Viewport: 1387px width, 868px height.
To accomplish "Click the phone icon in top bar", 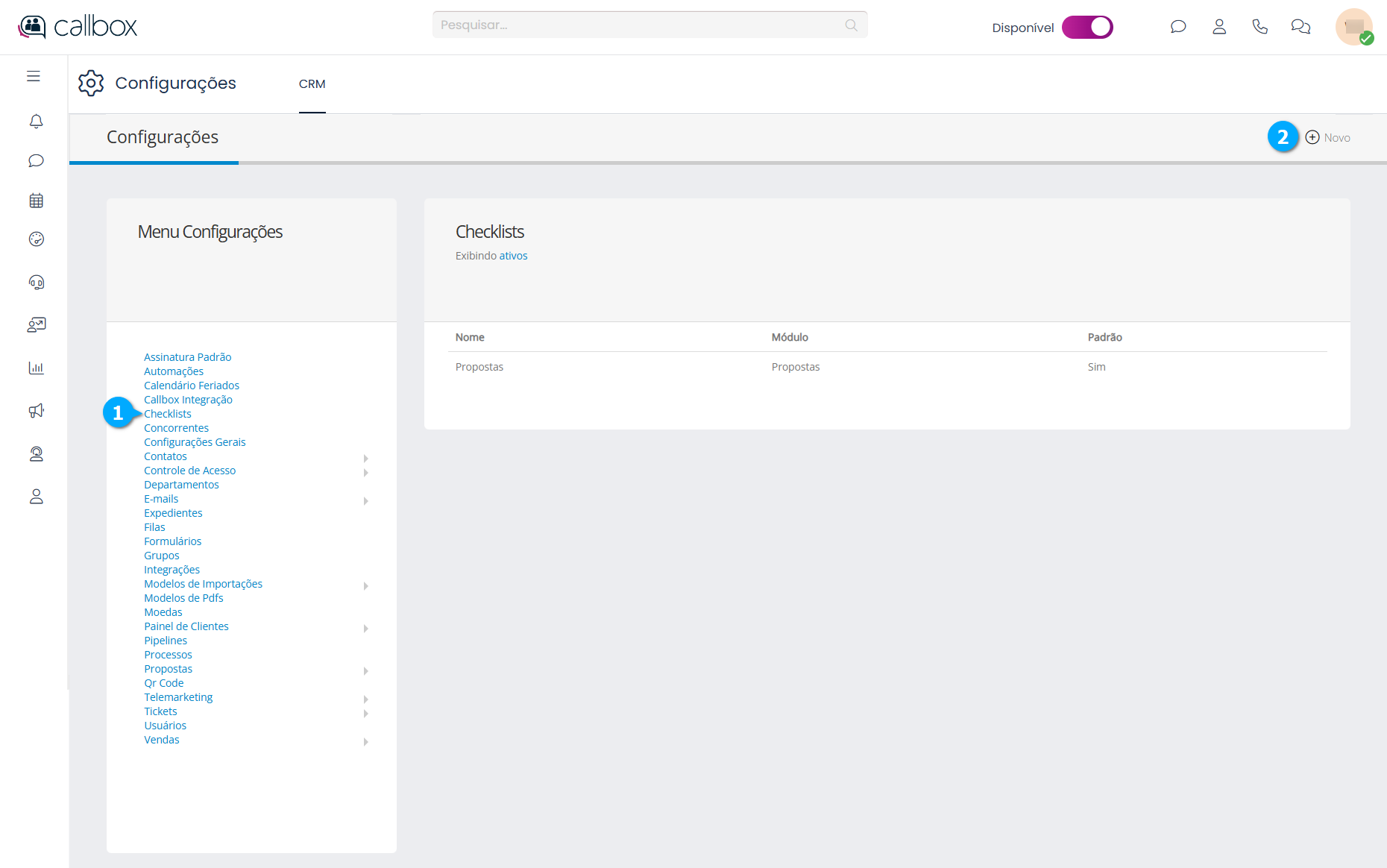I will coord(1259,27).
